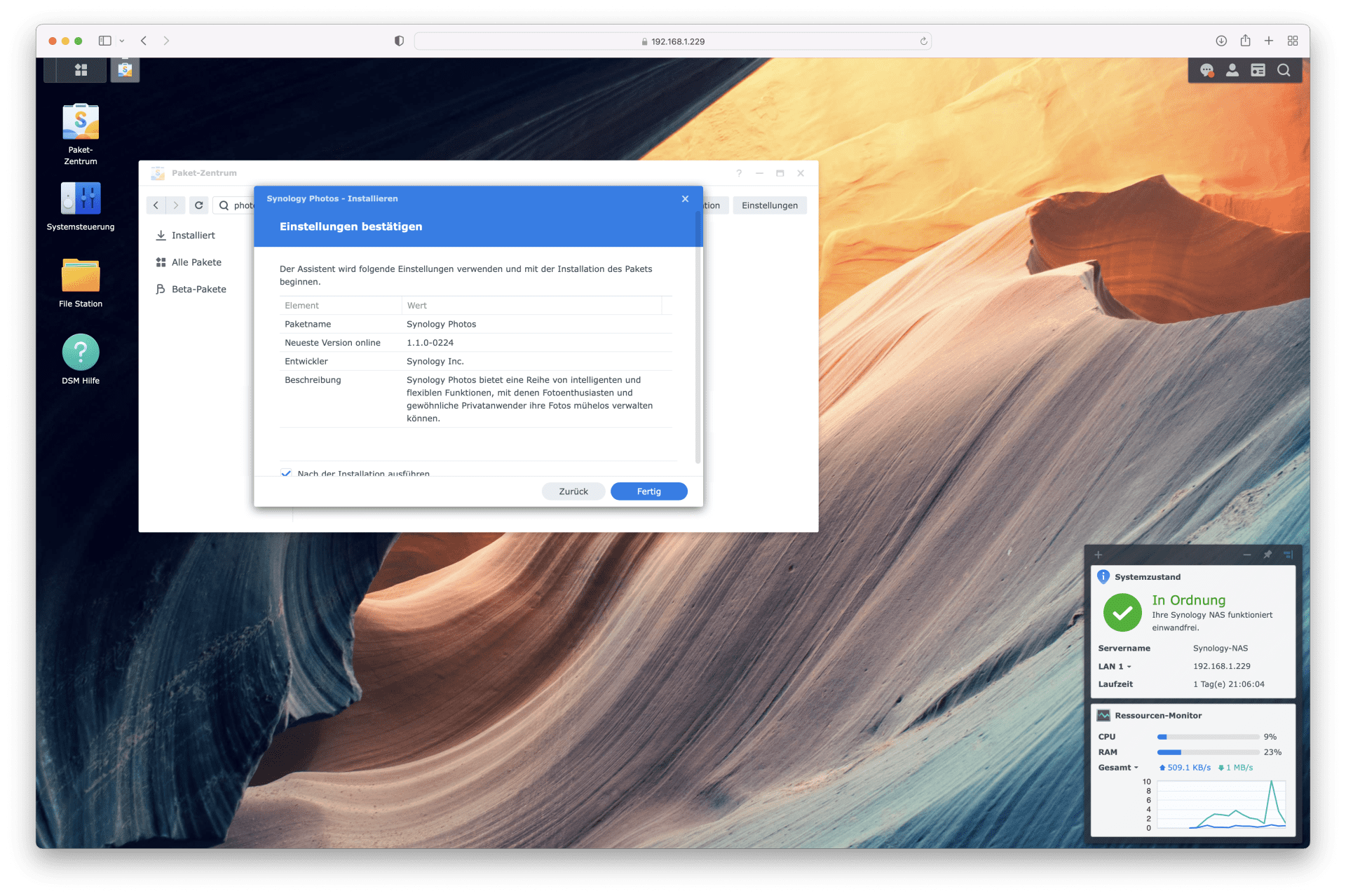The width and height of the screenshot is (1346, 896).
Task: Click Safari privacy shield icon
Action: (399, 41)
